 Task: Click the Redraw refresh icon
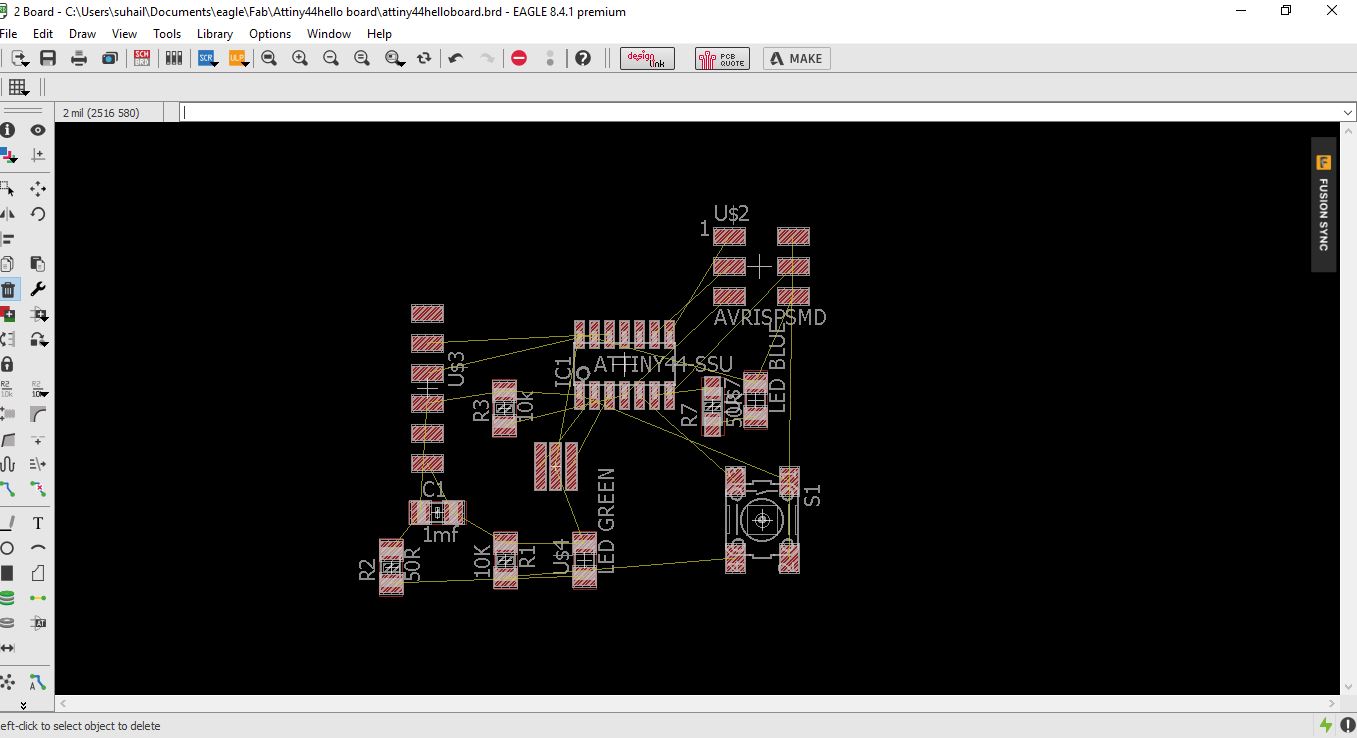click(424, 58)
